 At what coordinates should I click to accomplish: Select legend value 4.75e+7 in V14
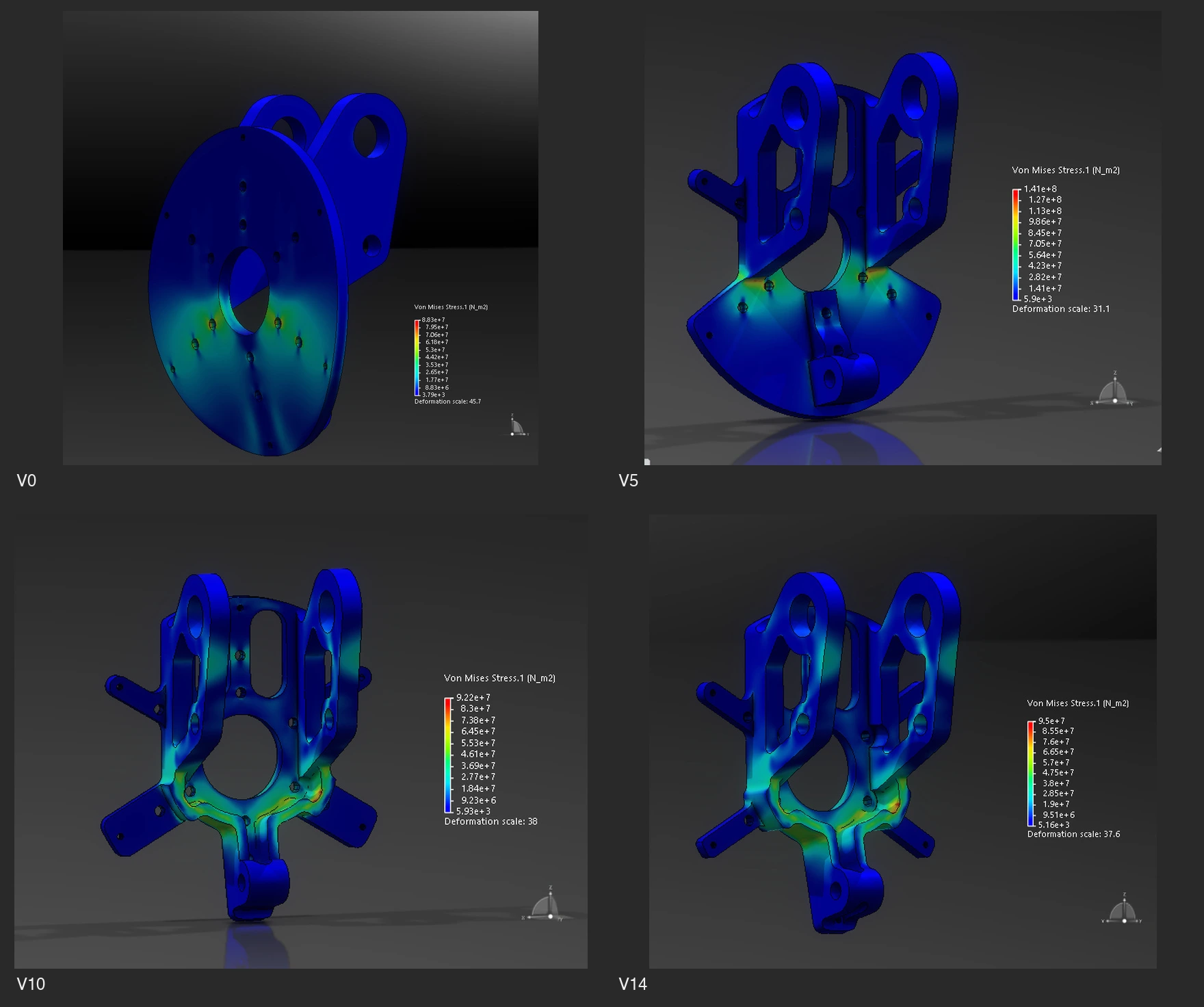(1058, 773)
